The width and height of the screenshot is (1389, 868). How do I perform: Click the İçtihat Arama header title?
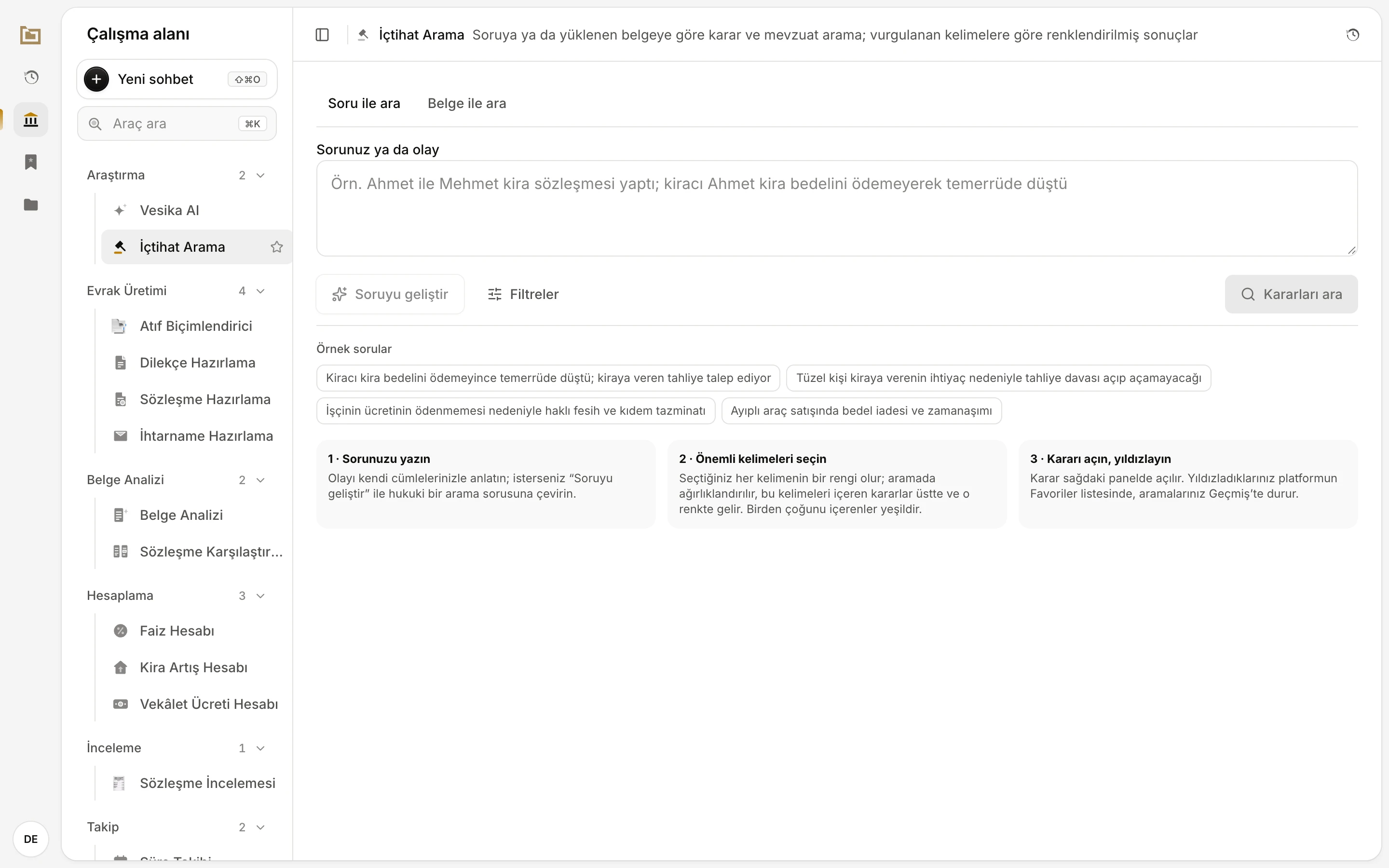pyautogui.click(x=422, y=35)
